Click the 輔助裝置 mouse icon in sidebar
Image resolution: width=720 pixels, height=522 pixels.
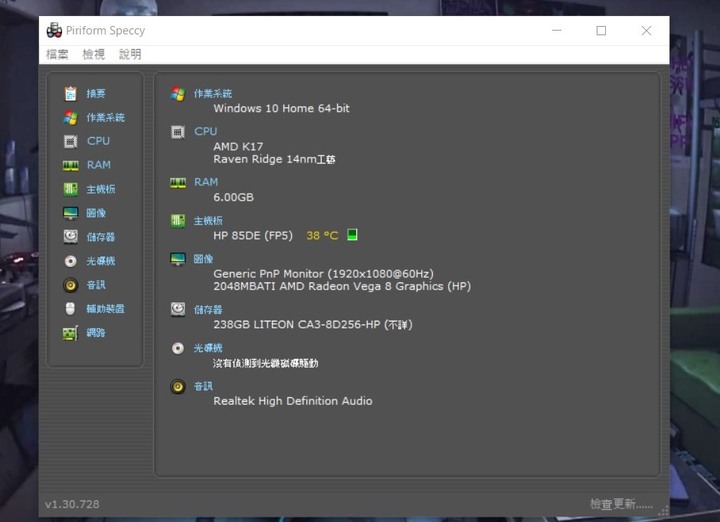click(70, 309)
